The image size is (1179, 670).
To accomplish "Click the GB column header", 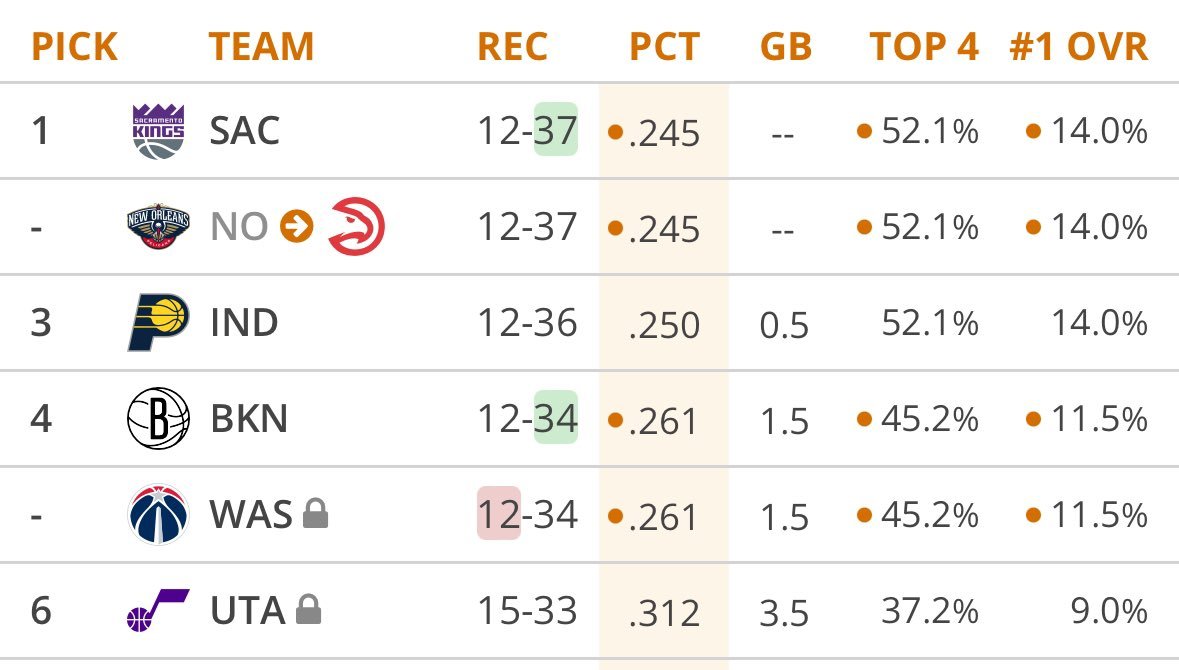I will click(786, 46).
